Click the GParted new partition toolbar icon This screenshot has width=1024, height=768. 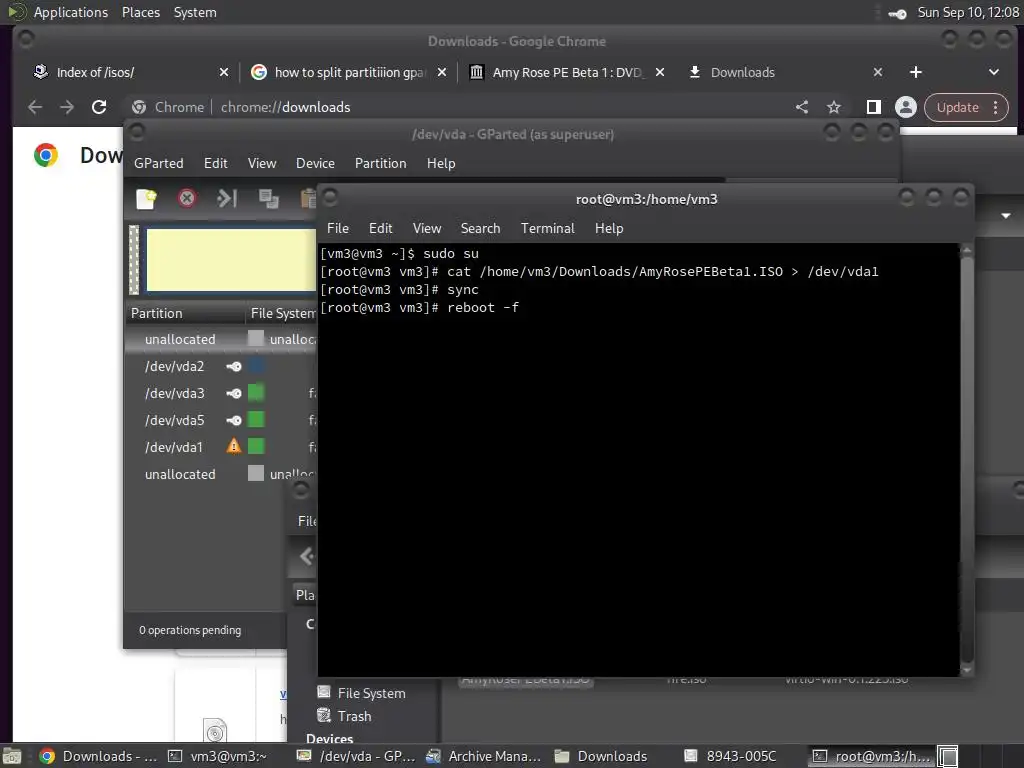point(146,199)
